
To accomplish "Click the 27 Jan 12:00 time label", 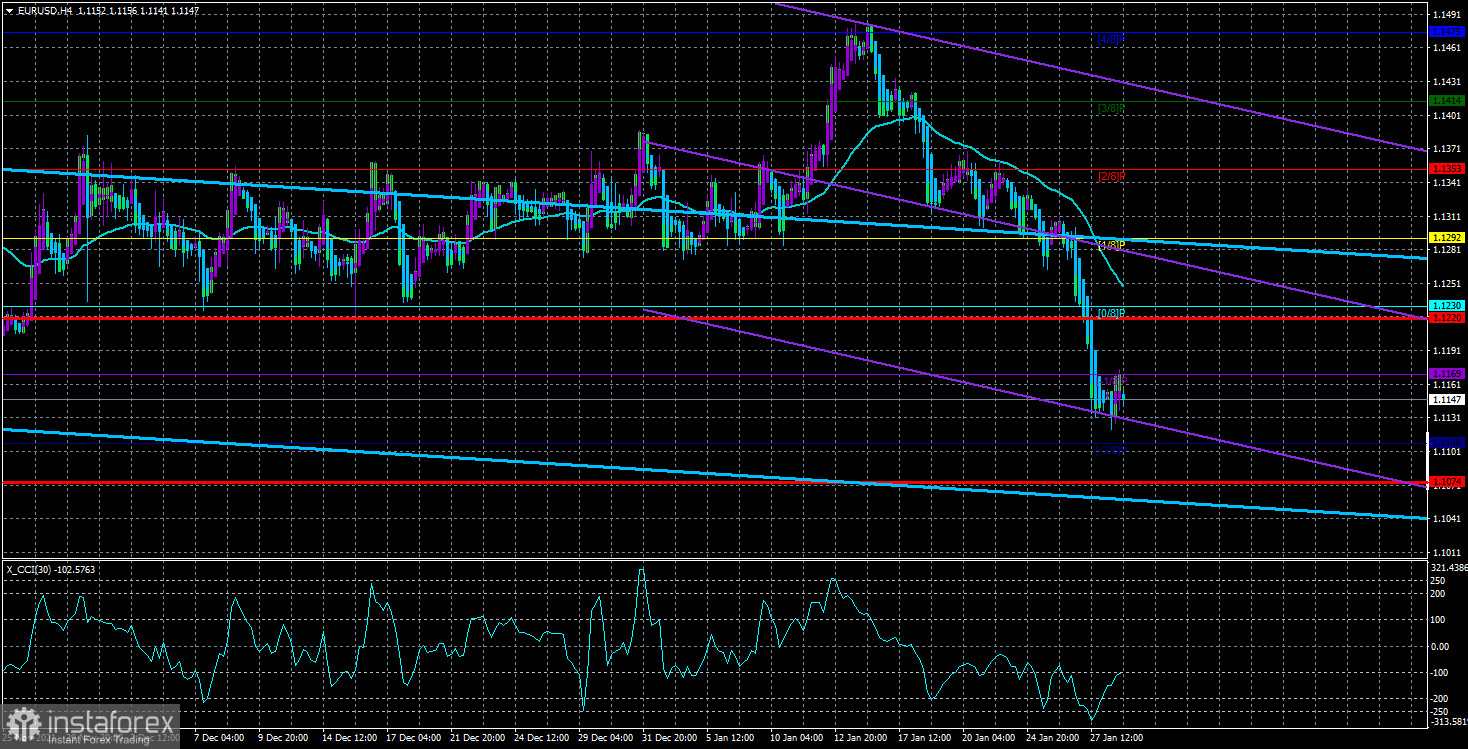I will [x=1117, y=738].
